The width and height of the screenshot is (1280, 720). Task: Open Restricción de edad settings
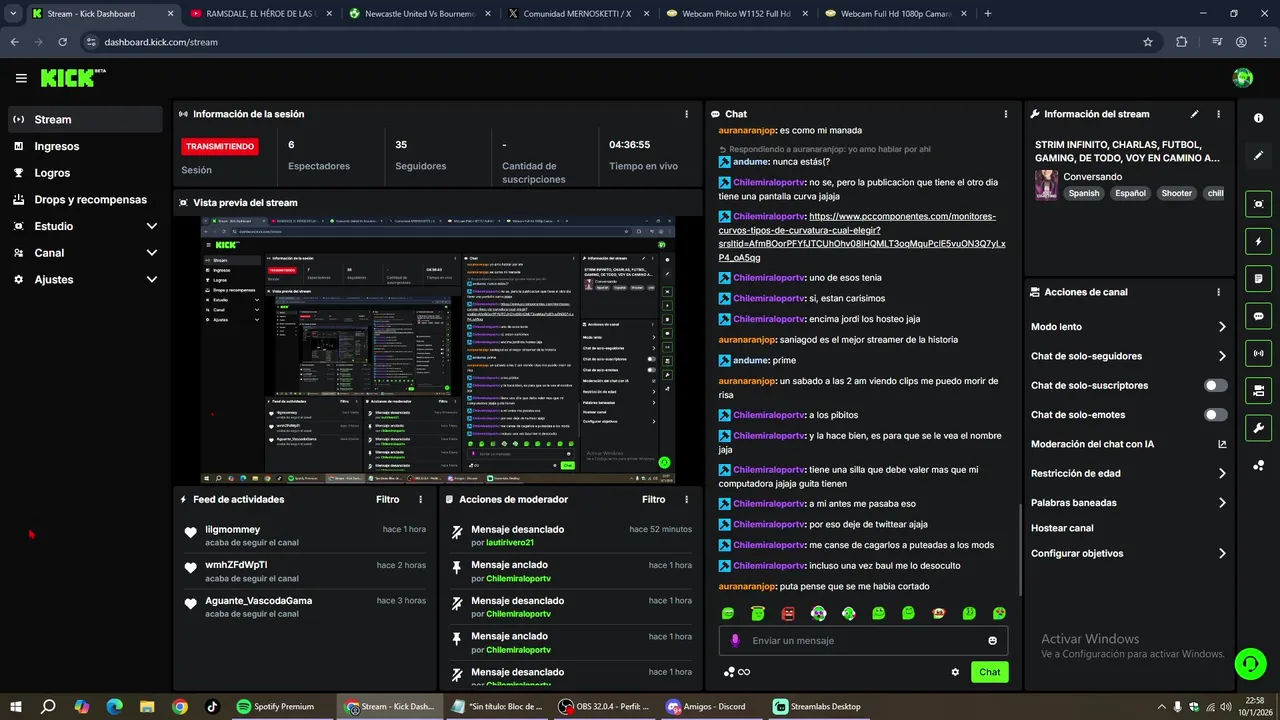pos(1128,474)
